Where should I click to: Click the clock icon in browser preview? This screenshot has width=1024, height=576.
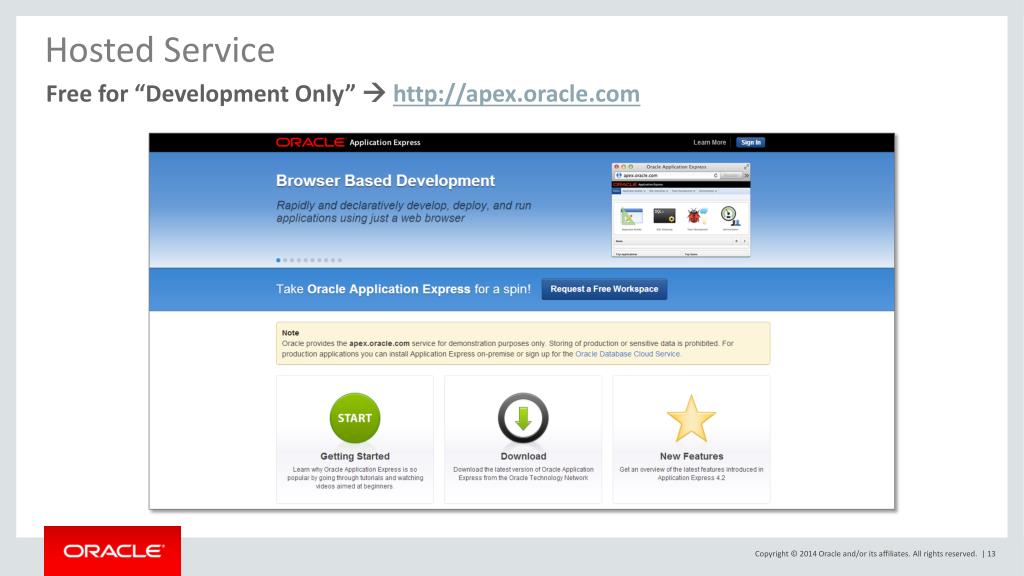729,215
